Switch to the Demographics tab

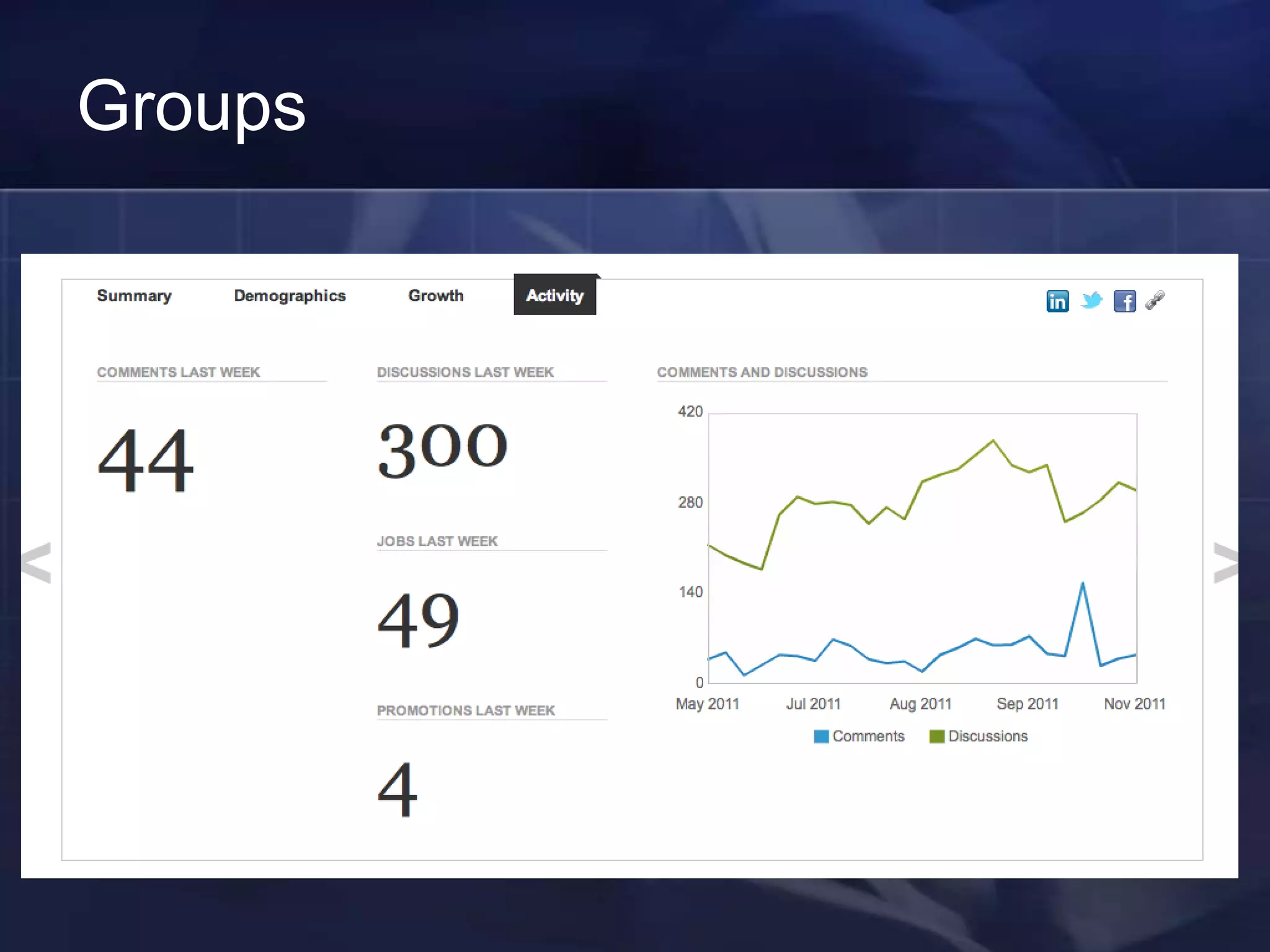pyautogui.click(x=290, y=296)
